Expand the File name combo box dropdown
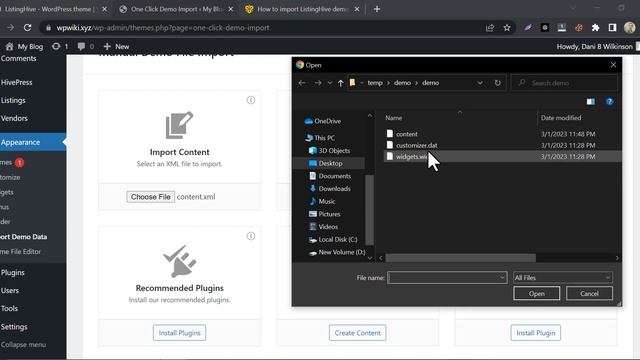The image size is (640, 360). click(x=502, y=278)
